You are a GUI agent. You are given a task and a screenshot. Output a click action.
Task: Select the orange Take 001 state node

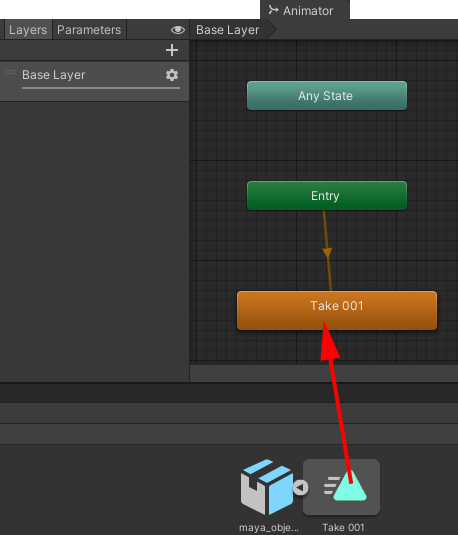(337, 310)
